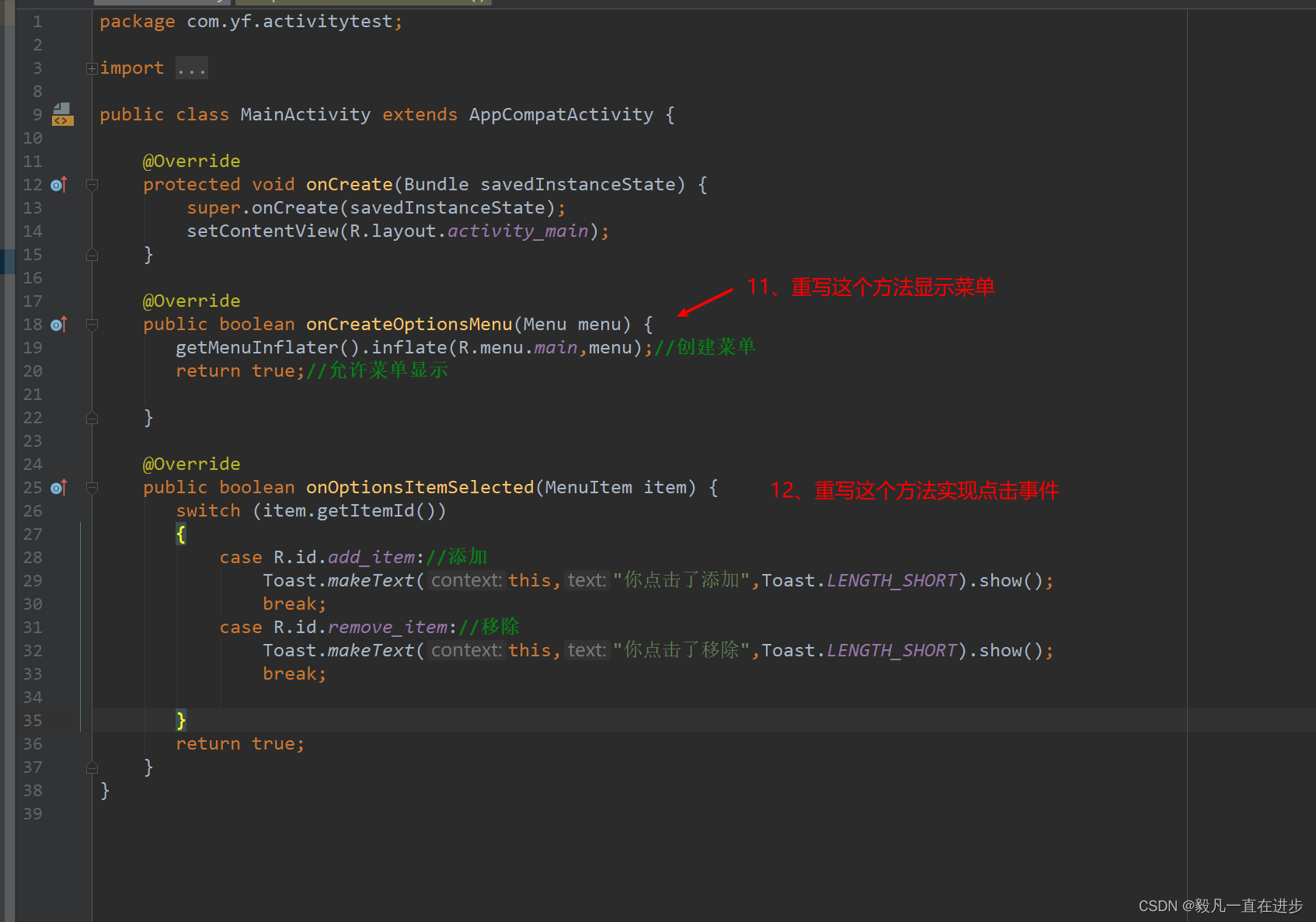Click 'return true;' on line 36
The width and height of the screenshot is (1316, 922).
coord(240,744)
